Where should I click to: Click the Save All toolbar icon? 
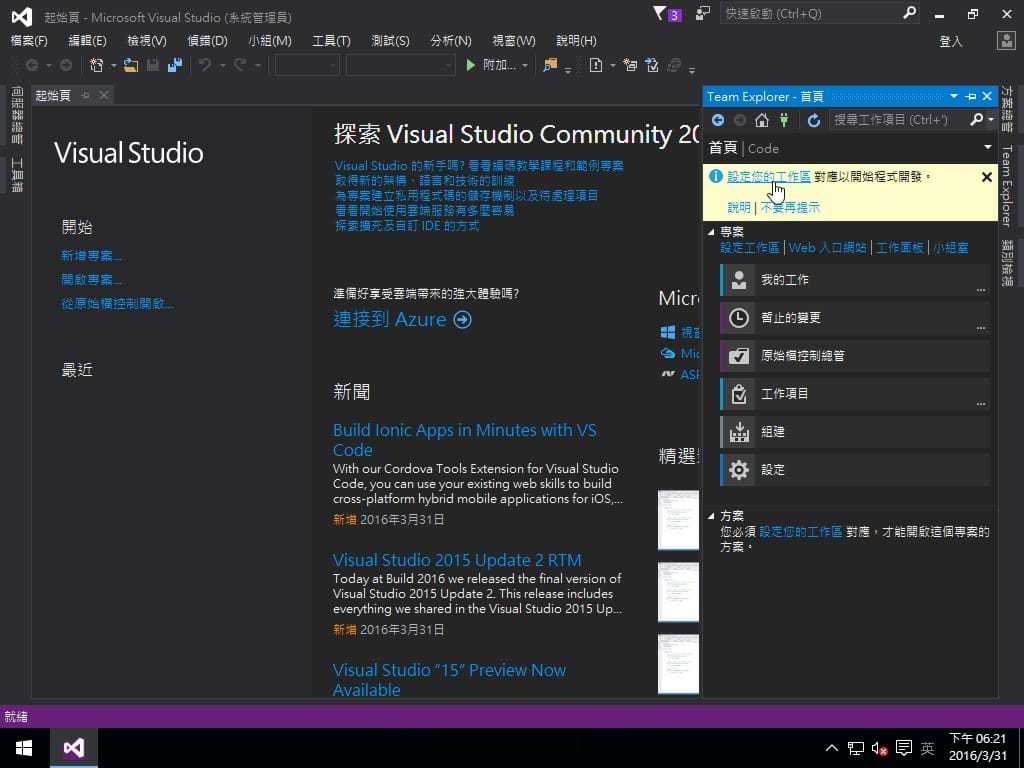click(174, 65)
